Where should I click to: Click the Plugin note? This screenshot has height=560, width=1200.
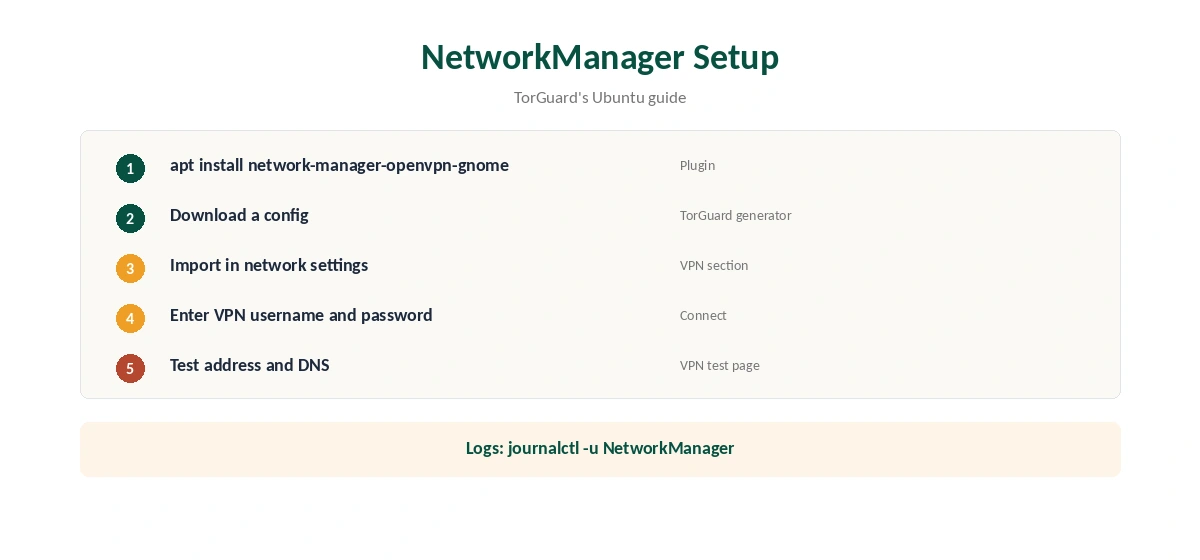pyautogui.click(x=697, y=165)
